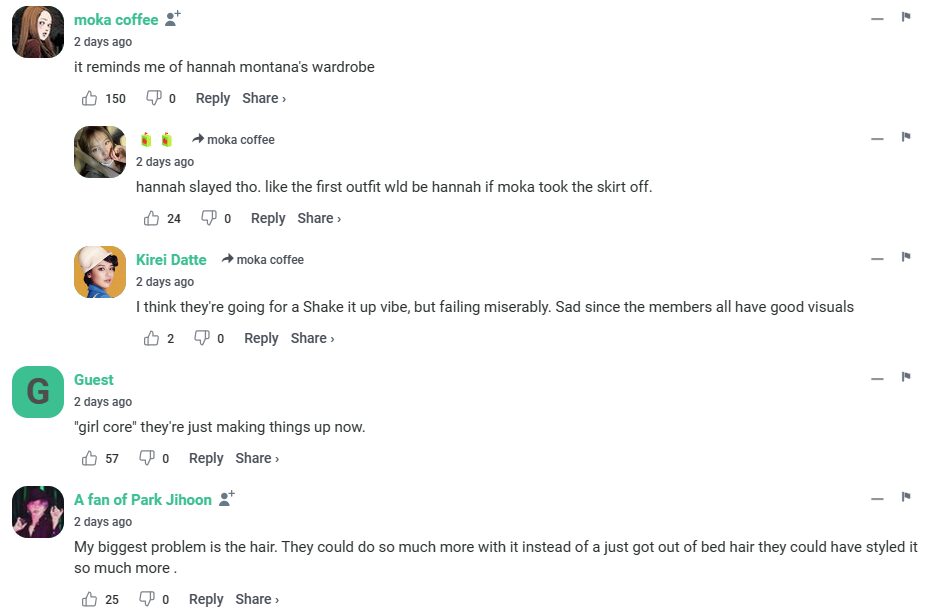This screenshot has height=613, width=933.
Task: Upvote the "hannah slayed tho" reply
Action: coord(152,218)
